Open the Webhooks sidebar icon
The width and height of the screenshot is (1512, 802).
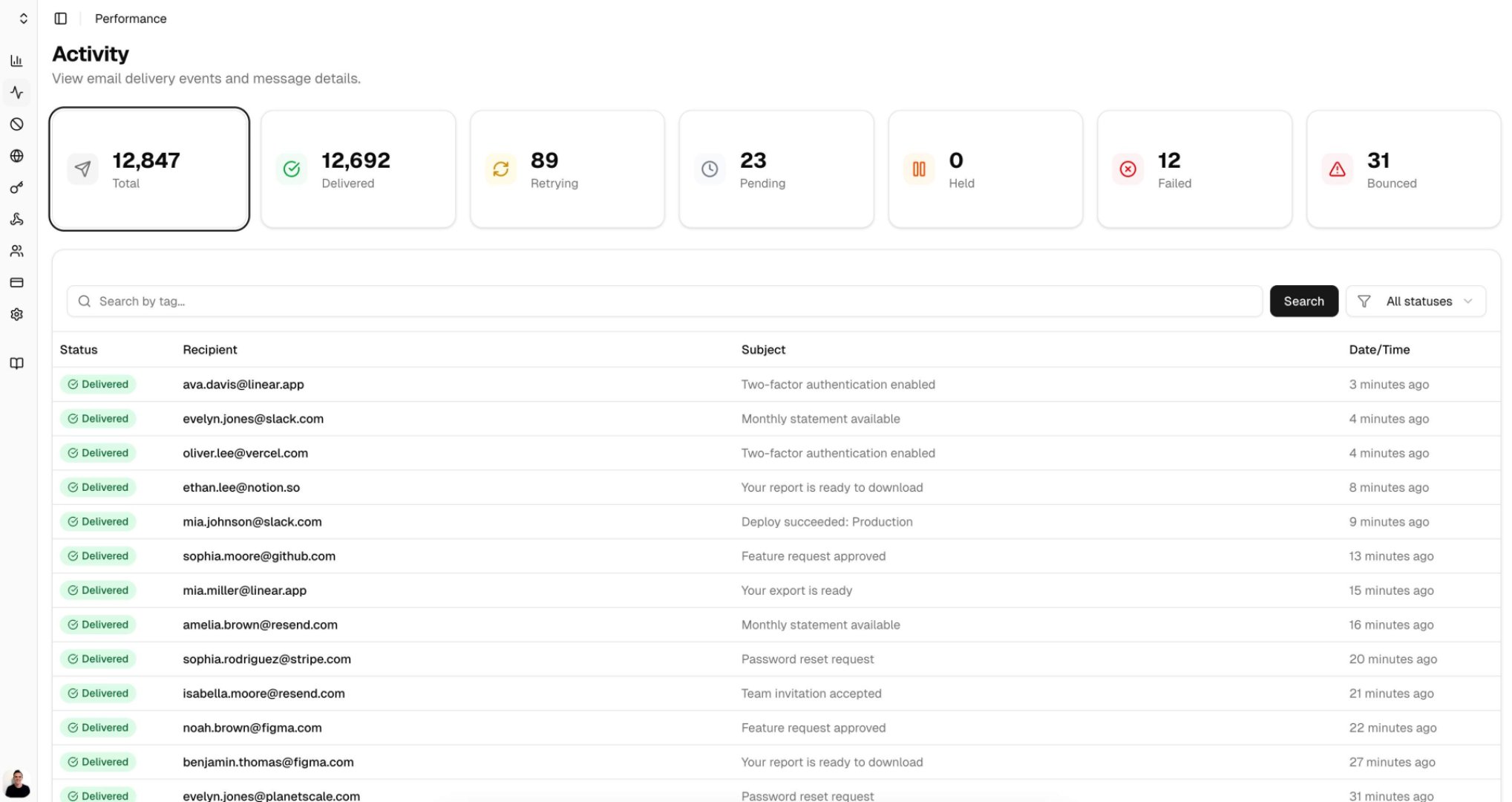point(16,219)
